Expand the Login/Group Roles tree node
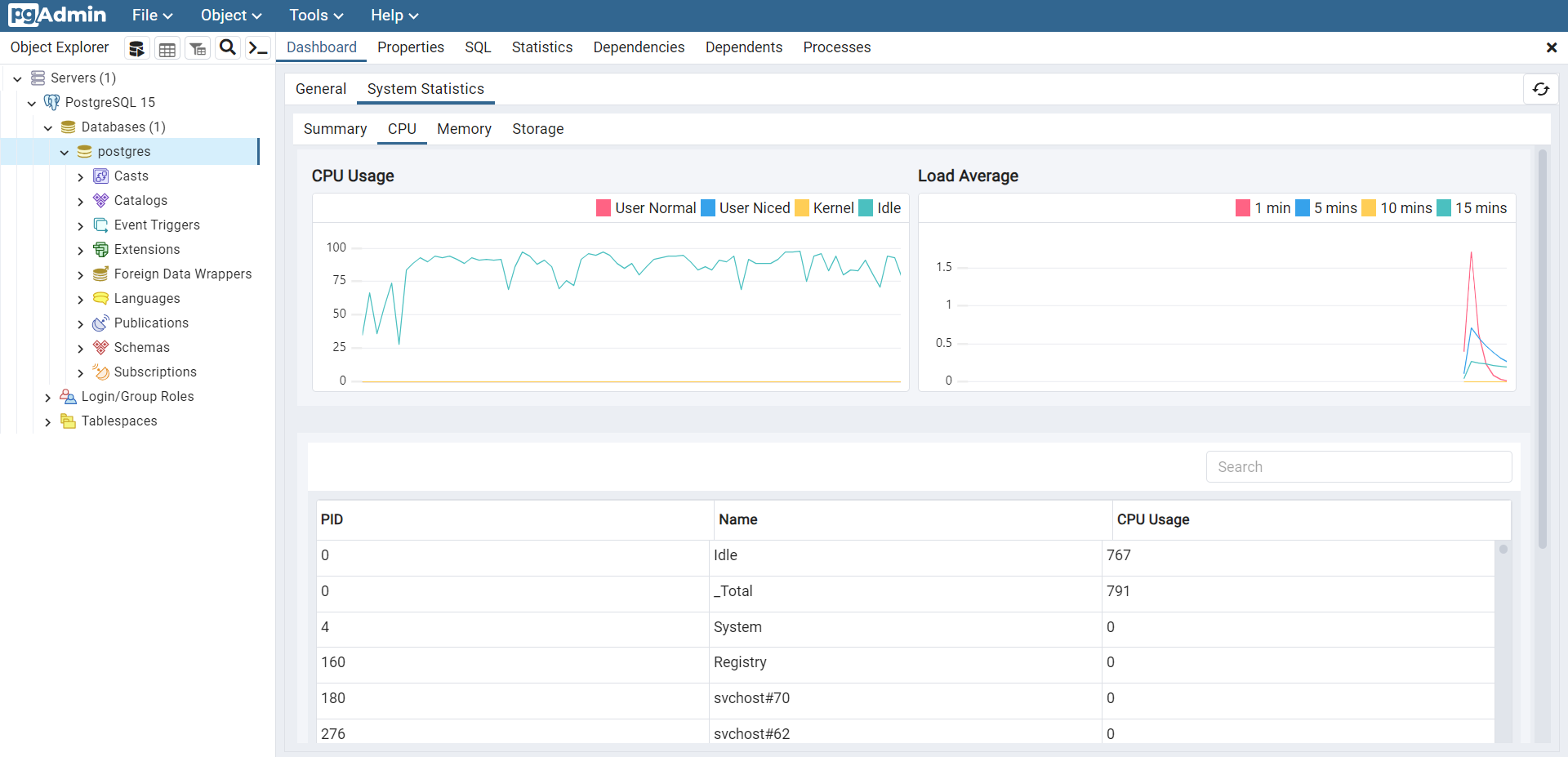The width and height of the screenshot is (1568, 757). tap(47, 398)
